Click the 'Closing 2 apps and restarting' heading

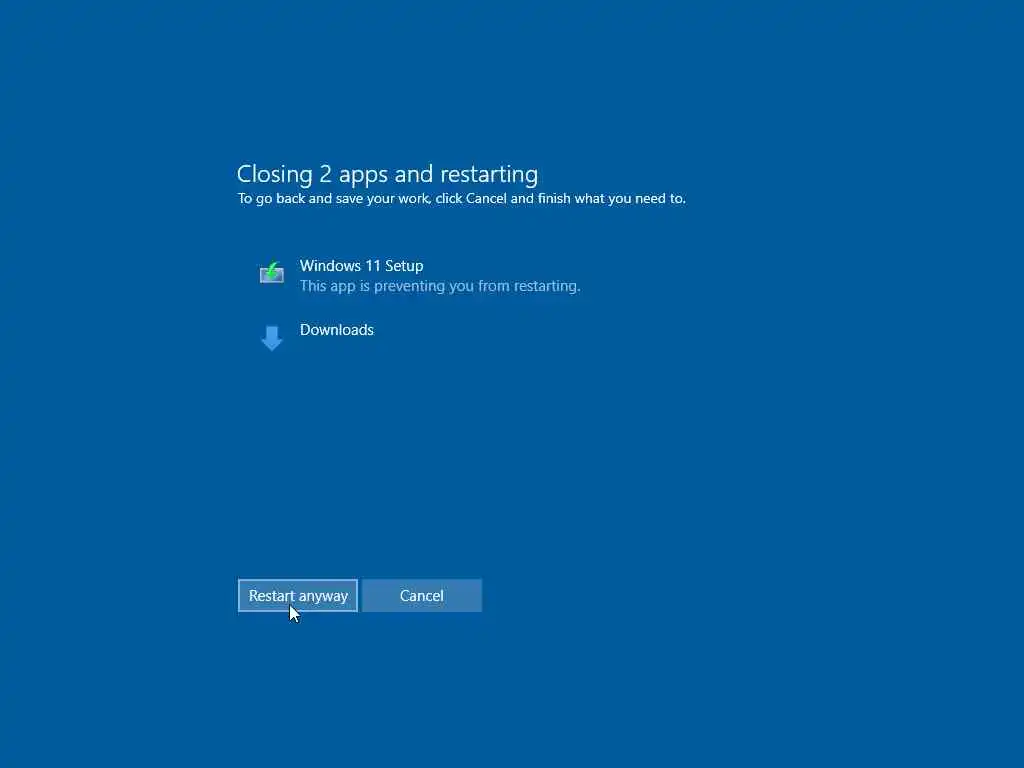tap(387, 174)
